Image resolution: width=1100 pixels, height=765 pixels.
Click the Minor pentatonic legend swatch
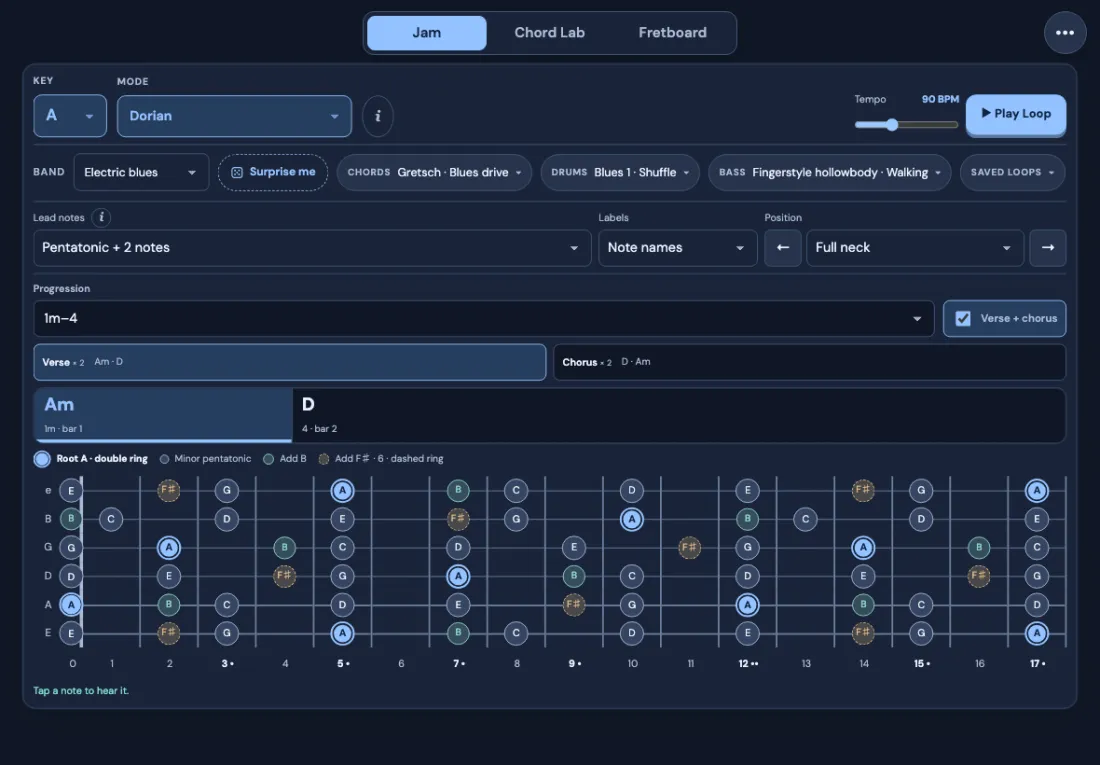(164, 459)
